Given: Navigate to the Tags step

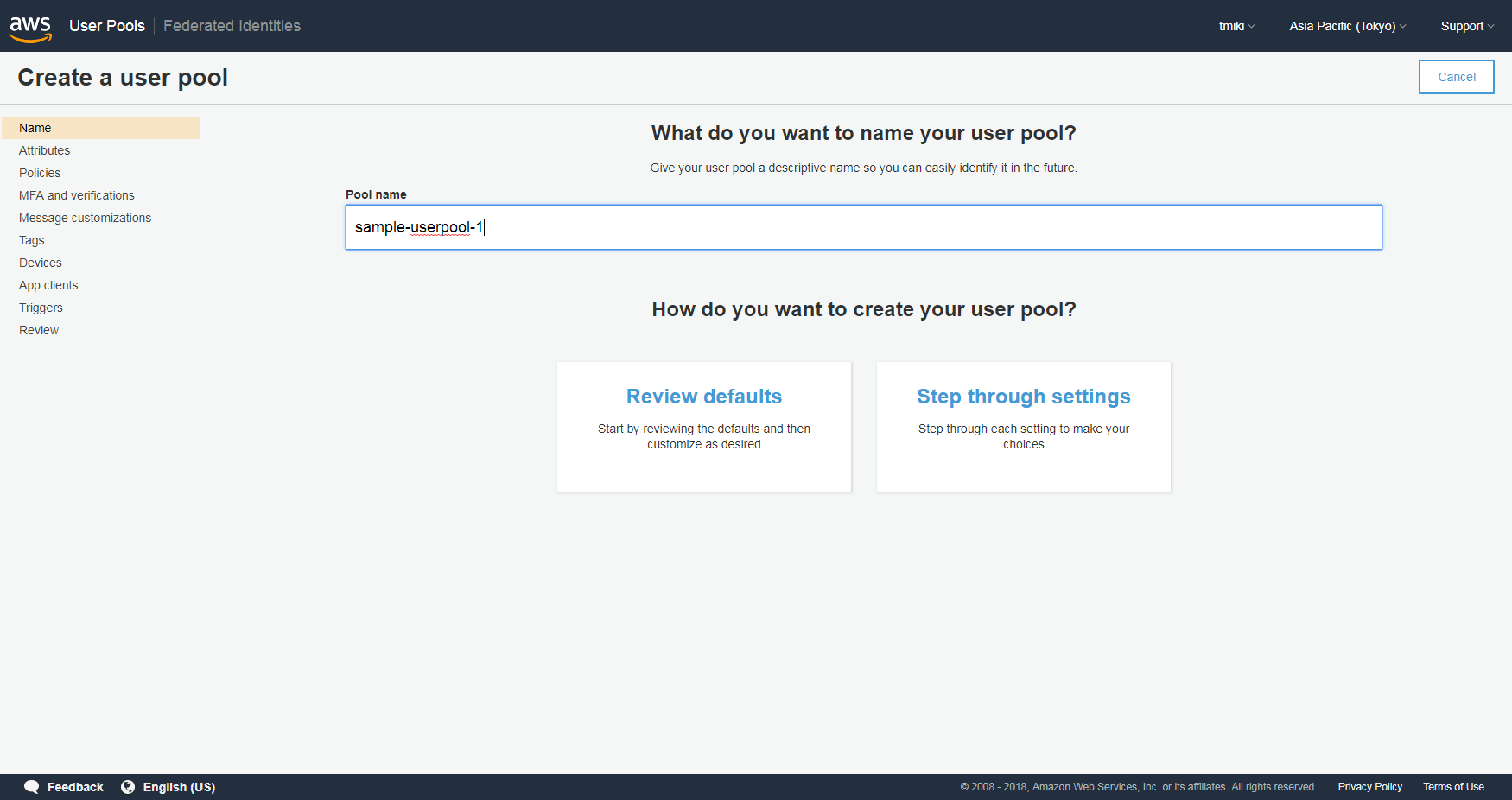Looking at the screenshot, I should [31, 240].
